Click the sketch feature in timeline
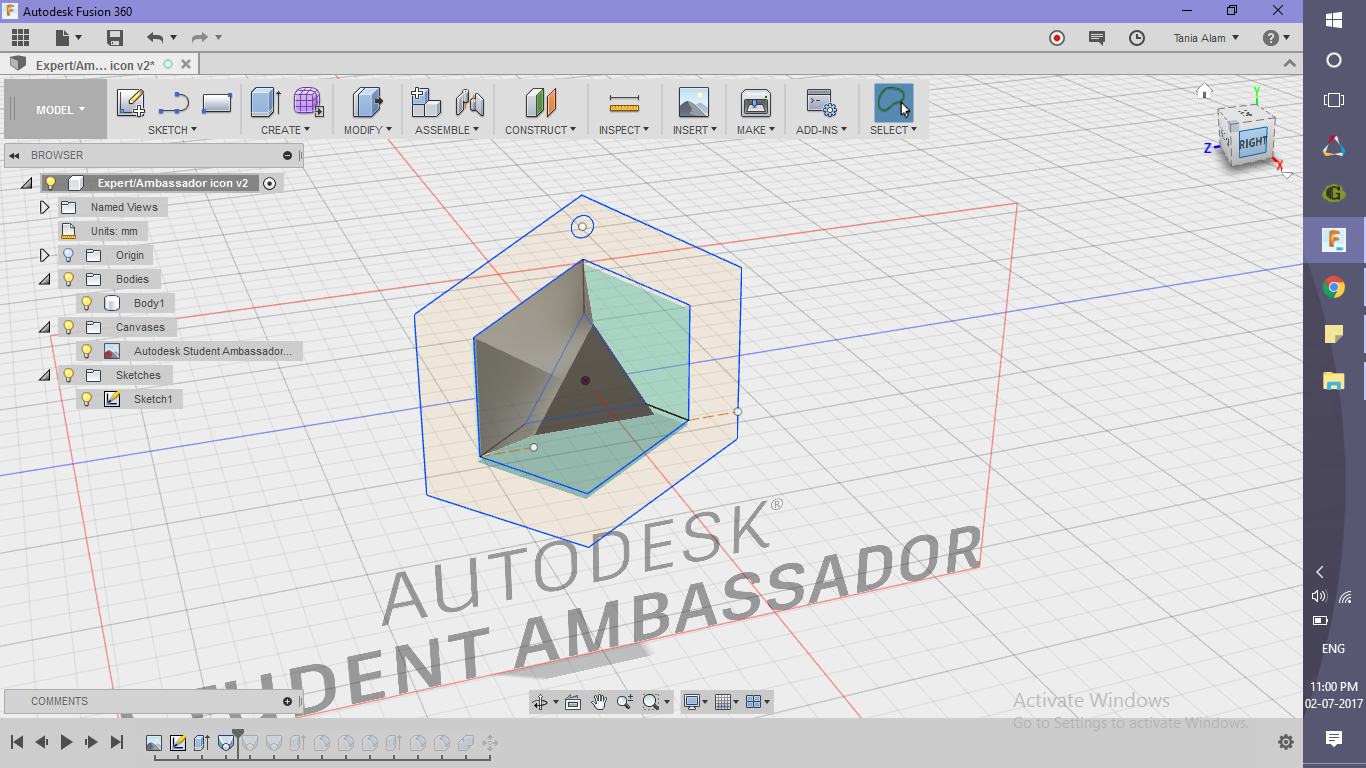This screenshot has width=1366, height=768. coord(178,743)
